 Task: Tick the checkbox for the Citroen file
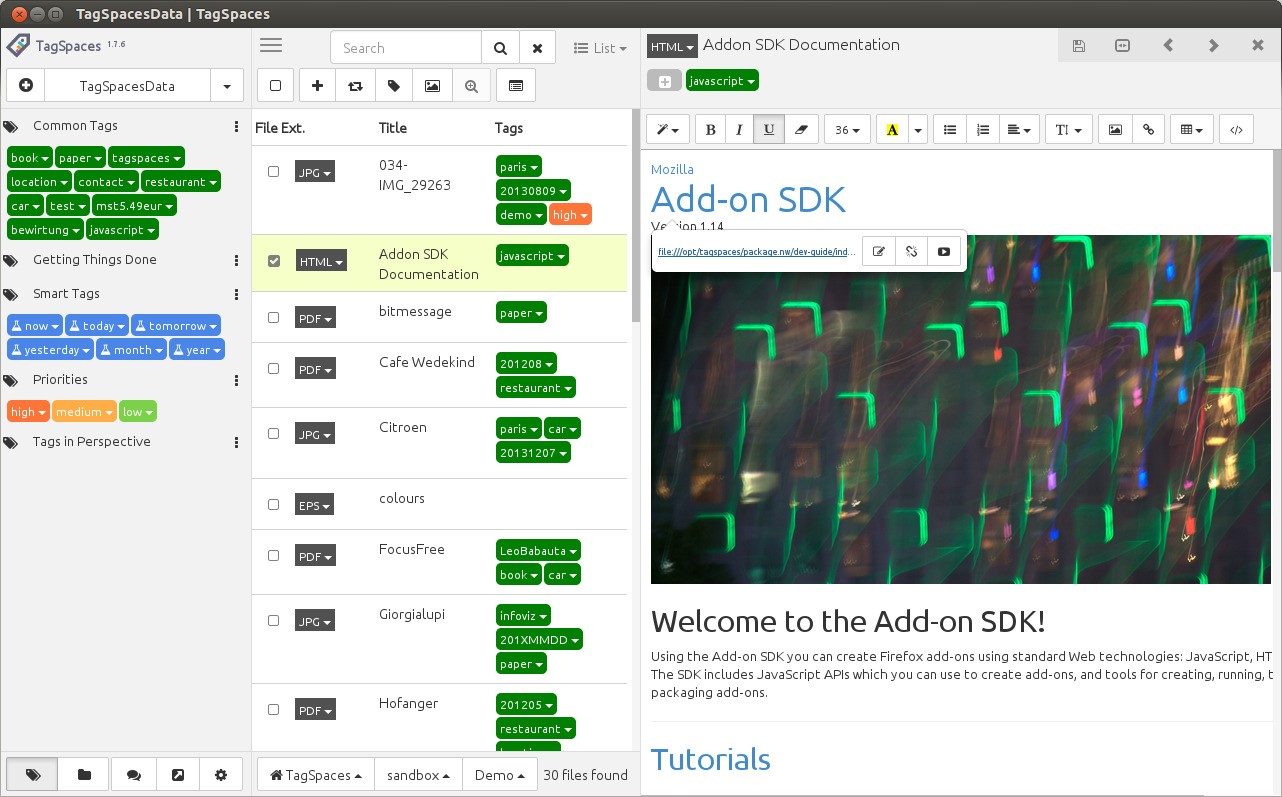[274, 434]
